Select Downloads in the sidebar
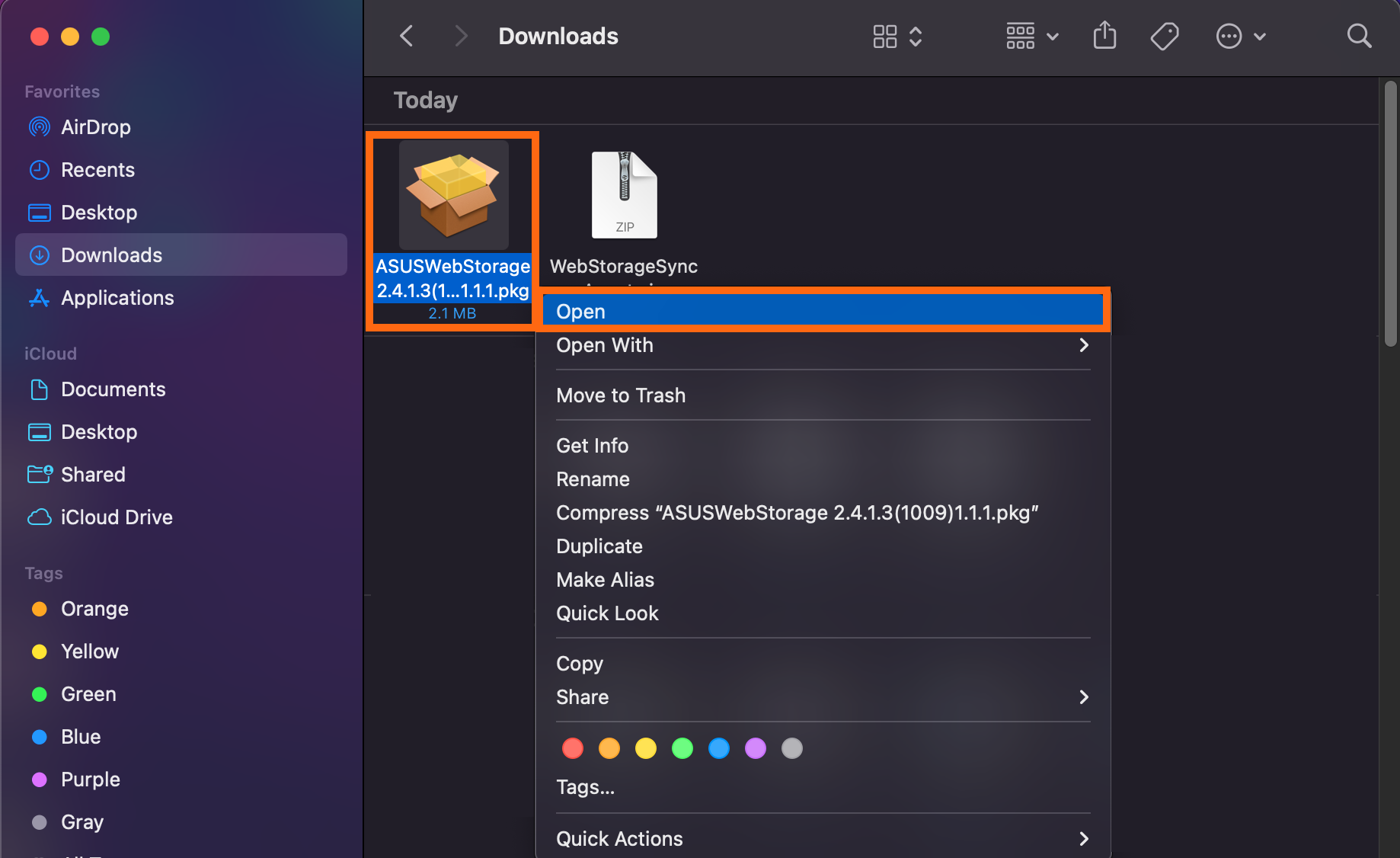Screen dimensions: 1400x858 click(x=181, y=255)
